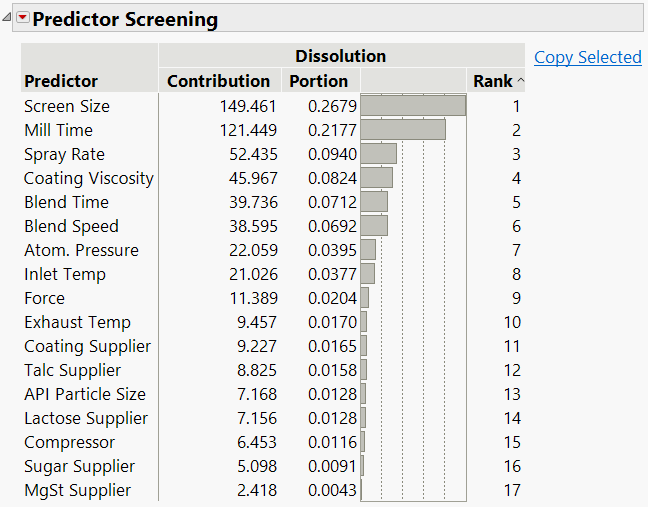The height and width of the screenshot is (507, 648).
Task: Click the Copy Selected link
Action: [x=588, y=57]
